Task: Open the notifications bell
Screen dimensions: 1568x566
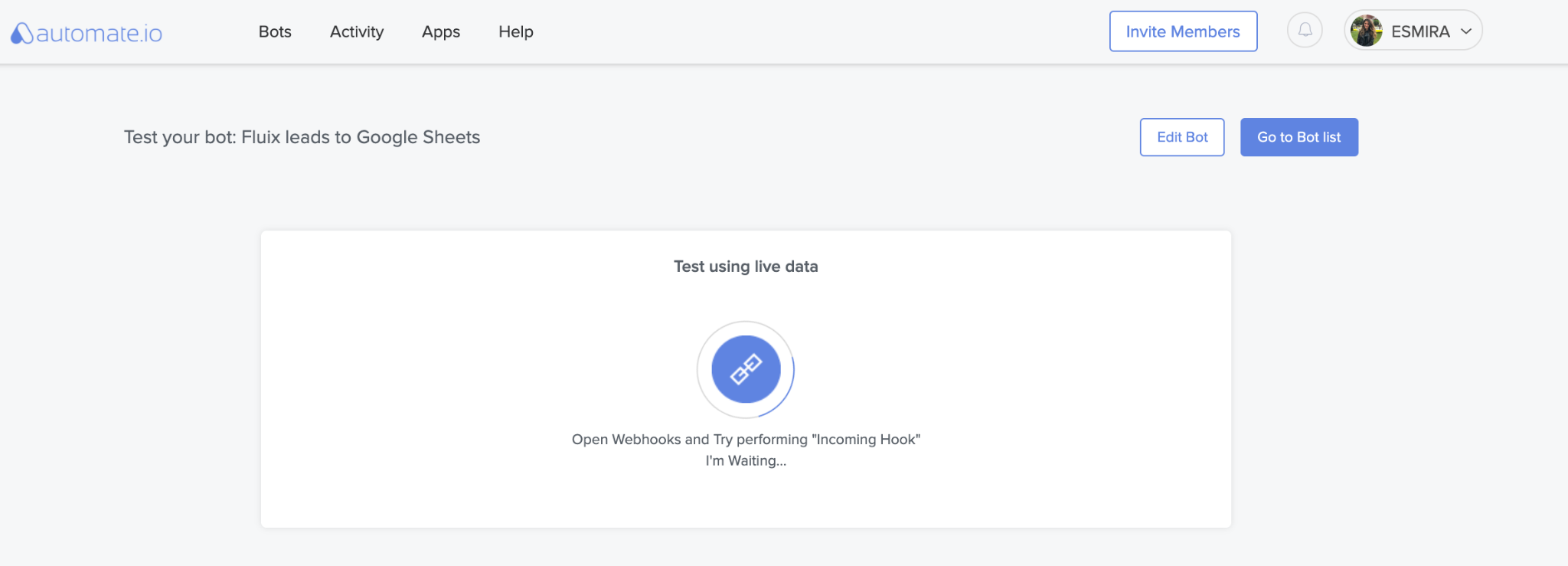Action: click(1305, 31)
